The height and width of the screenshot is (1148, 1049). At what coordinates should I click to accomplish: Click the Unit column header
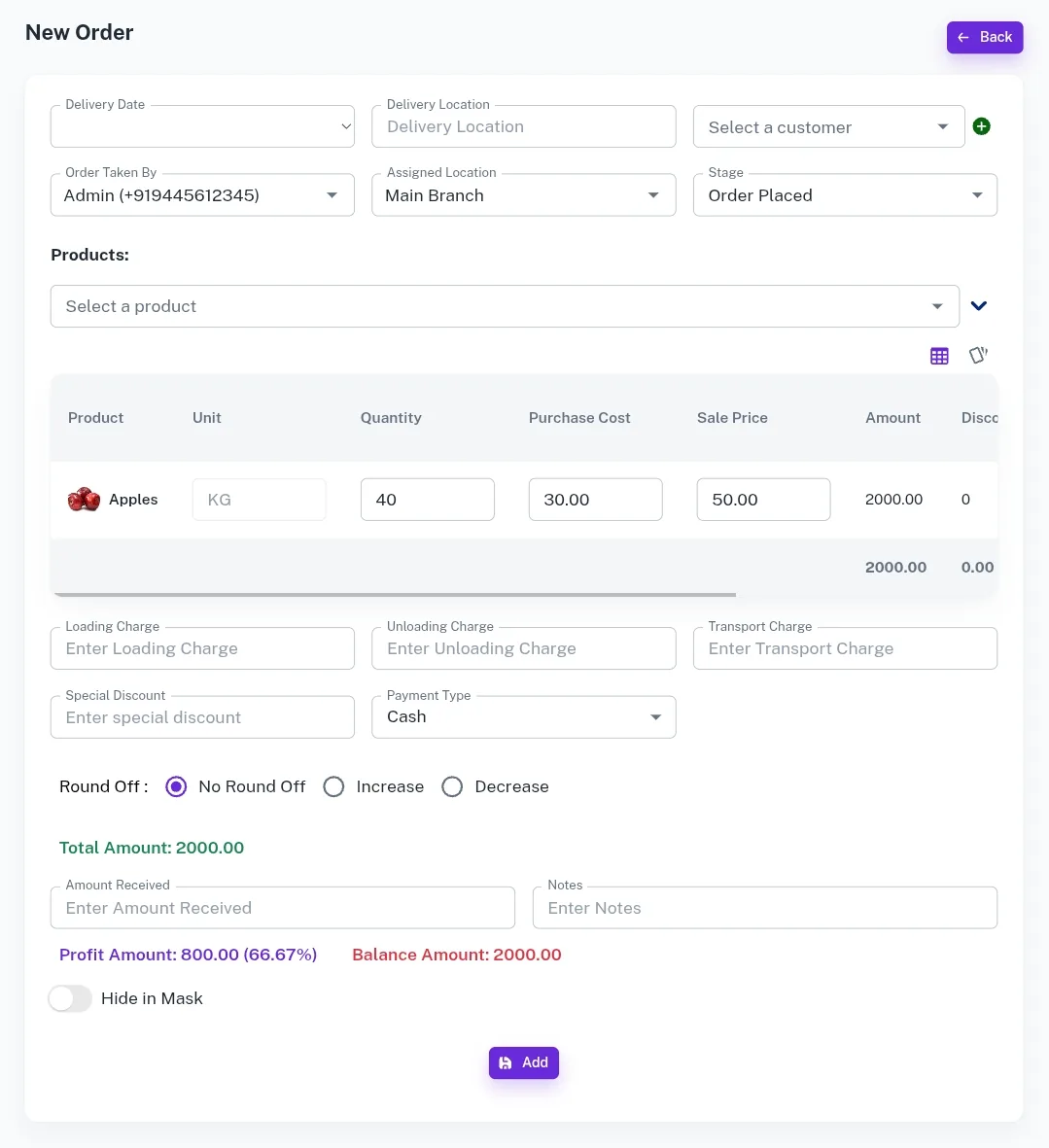[206, 417]
